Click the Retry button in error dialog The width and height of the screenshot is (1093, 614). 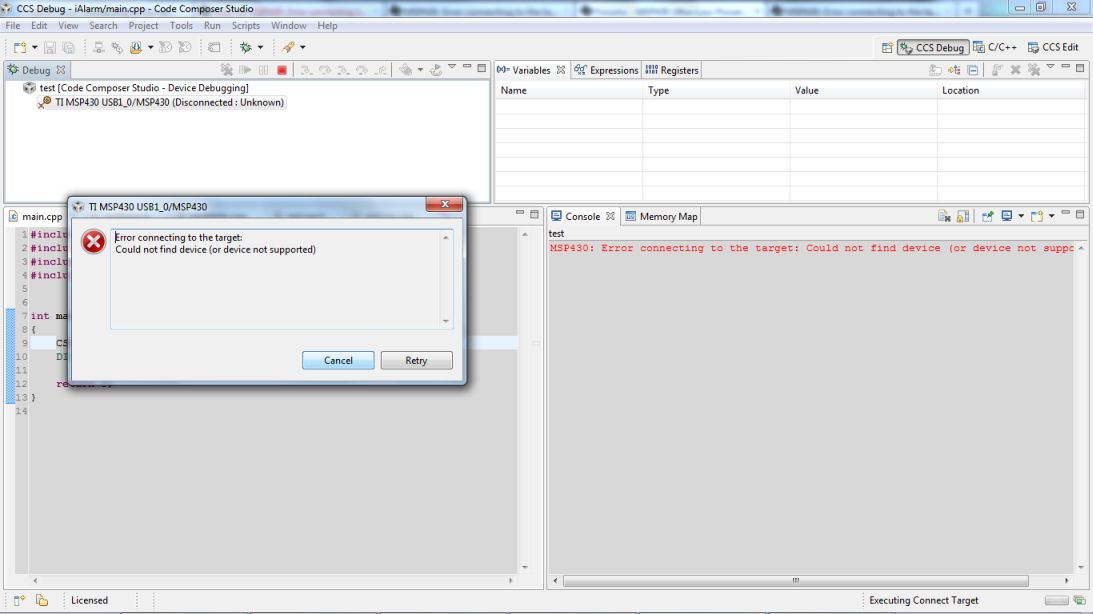[x=416, y=360]
